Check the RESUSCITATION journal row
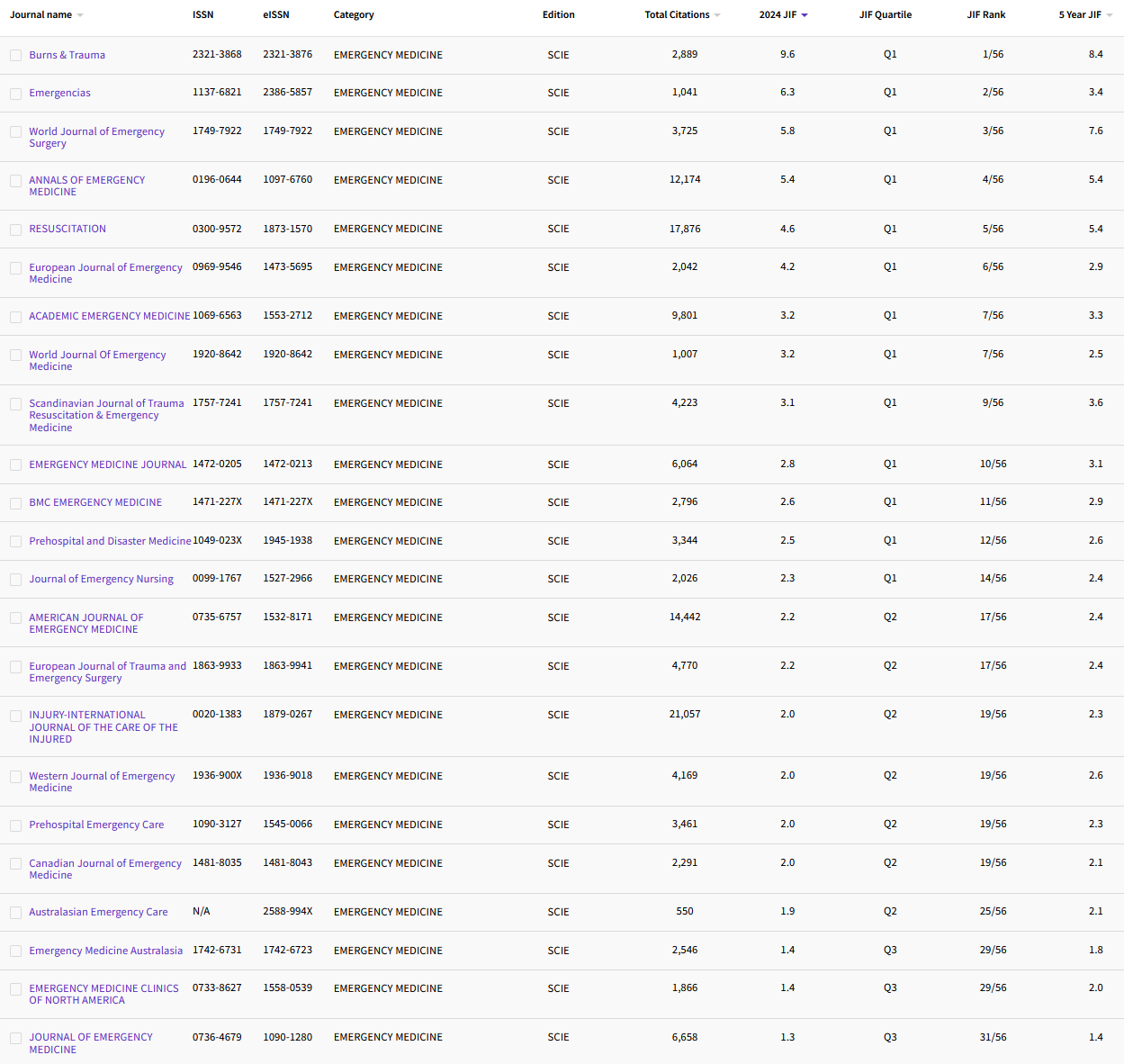Viewport: 1124px width, 1064px height. (x=15, y=229)
